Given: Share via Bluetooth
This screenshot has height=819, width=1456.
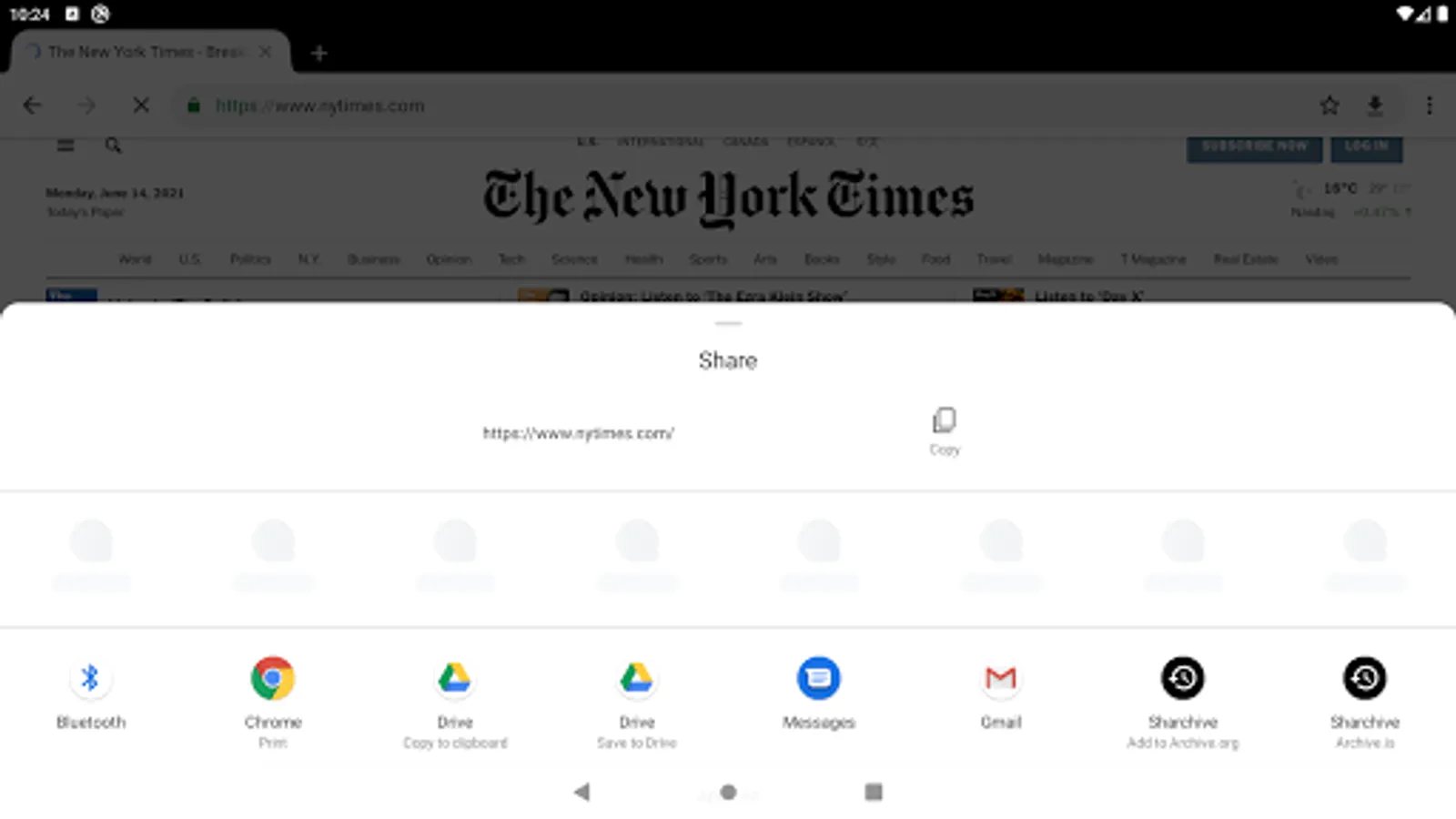Looking at the screenshot, I should click(90, 695).
